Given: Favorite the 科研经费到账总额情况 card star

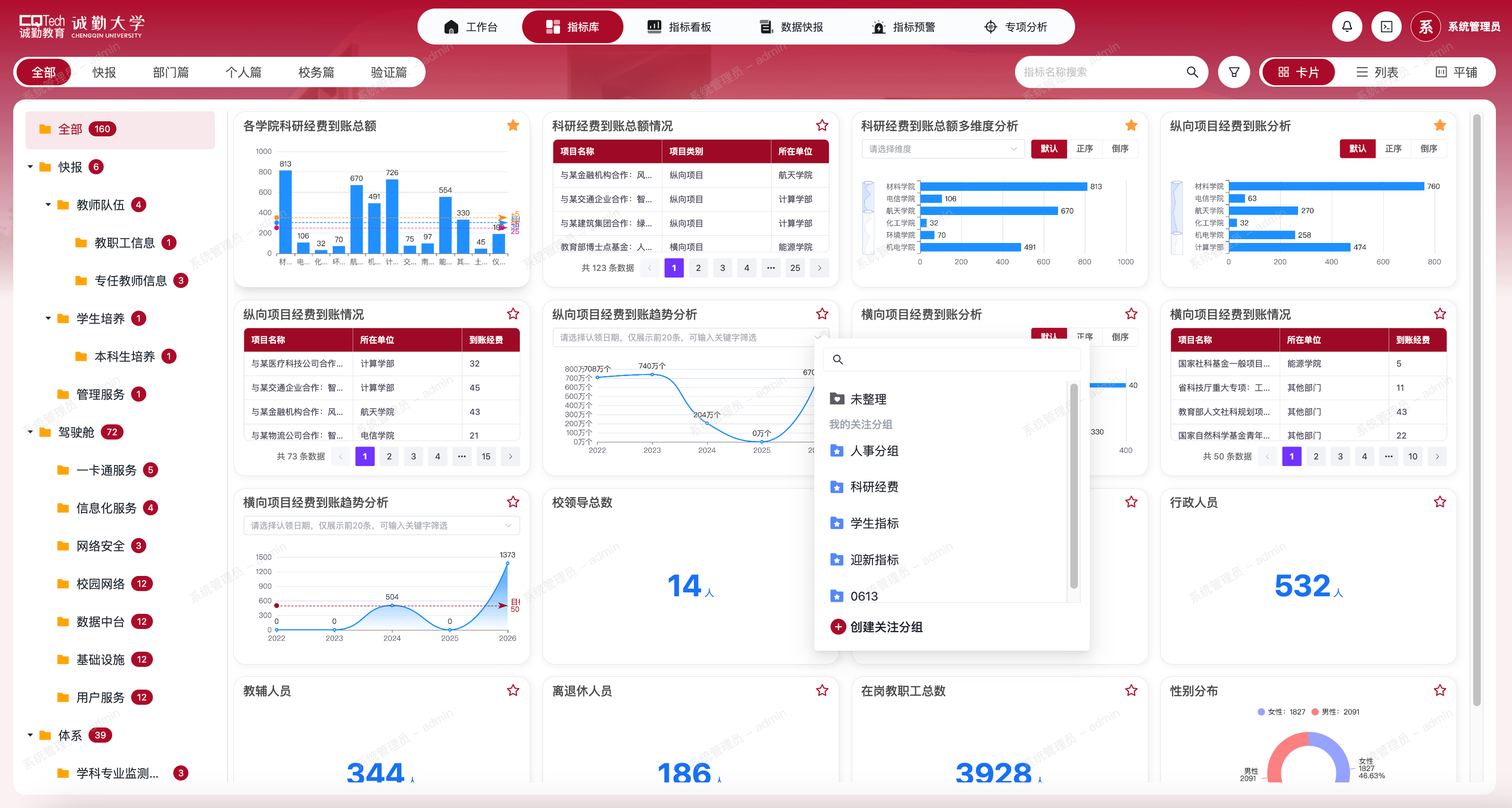Looking at the screenshot, I should (822, 125).
